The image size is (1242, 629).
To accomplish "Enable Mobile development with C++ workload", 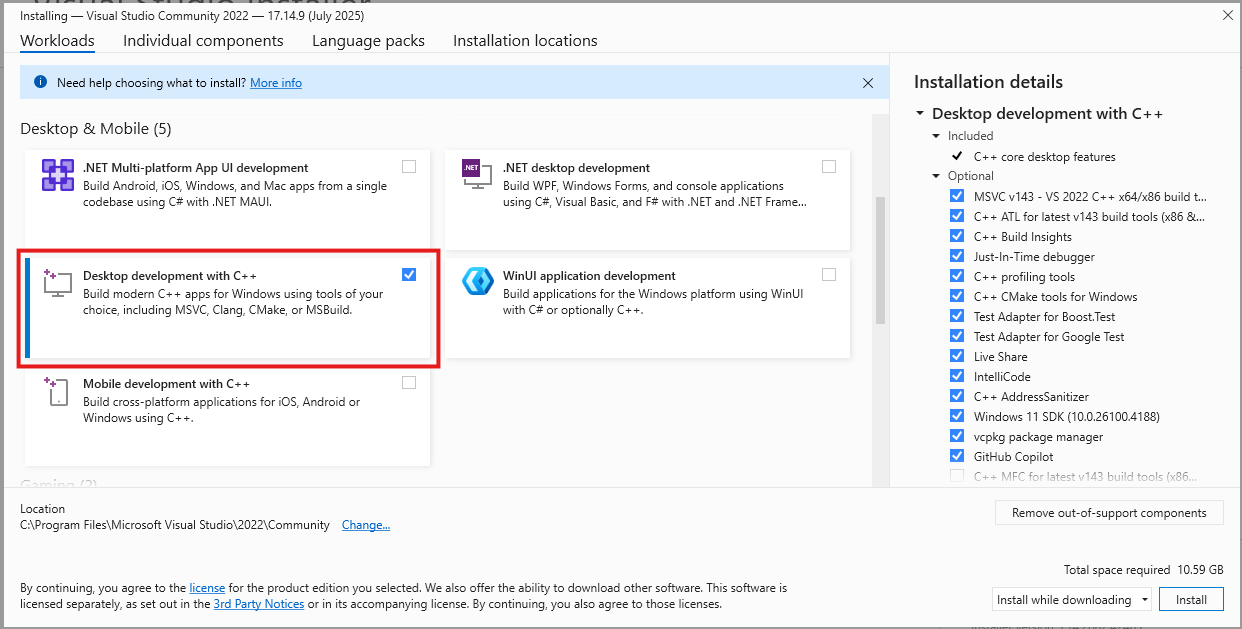I will 409,383.
